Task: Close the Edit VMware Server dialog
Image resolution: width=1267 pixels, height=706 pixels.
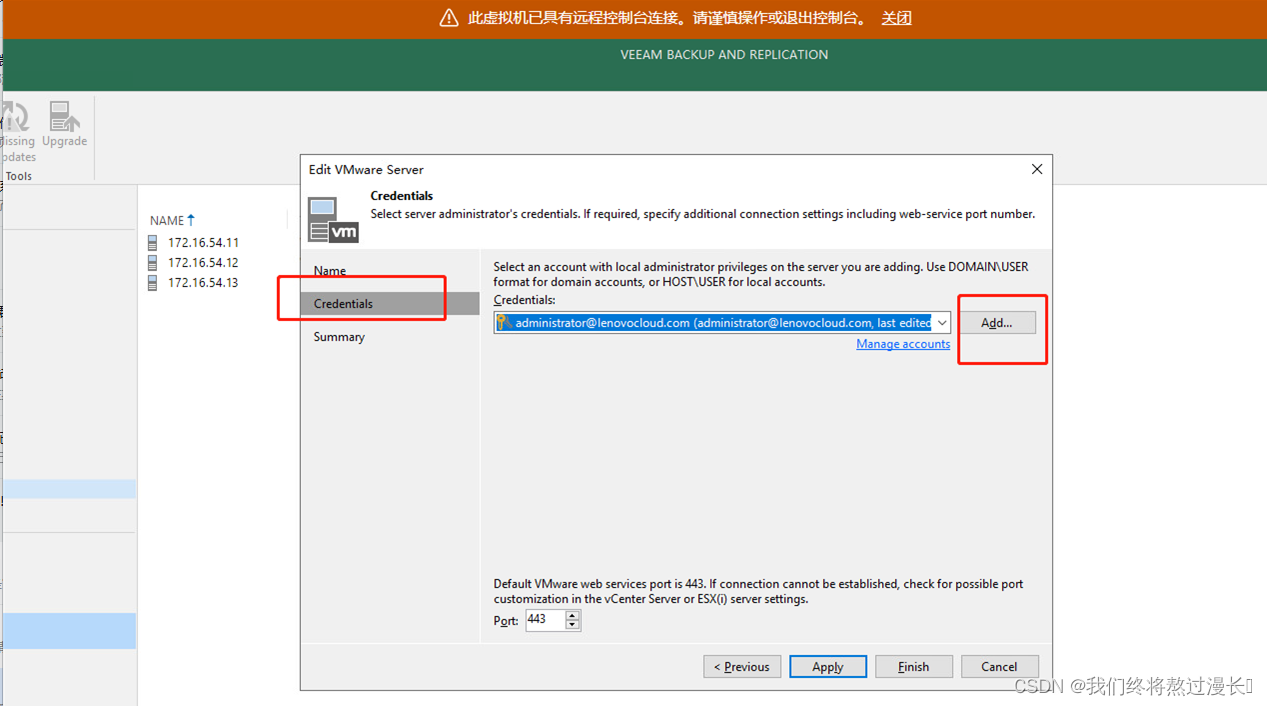Action: coord(1037,169)
